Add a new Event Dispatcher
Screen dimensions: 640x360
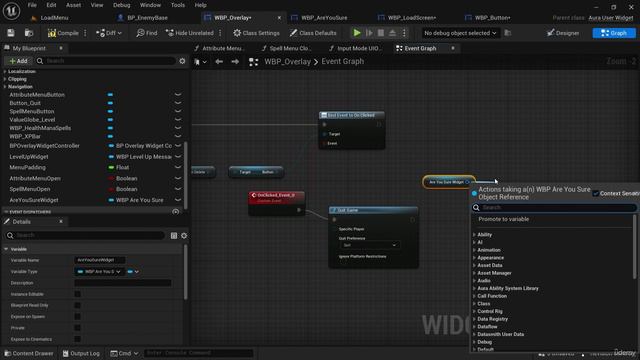[176, 212]
